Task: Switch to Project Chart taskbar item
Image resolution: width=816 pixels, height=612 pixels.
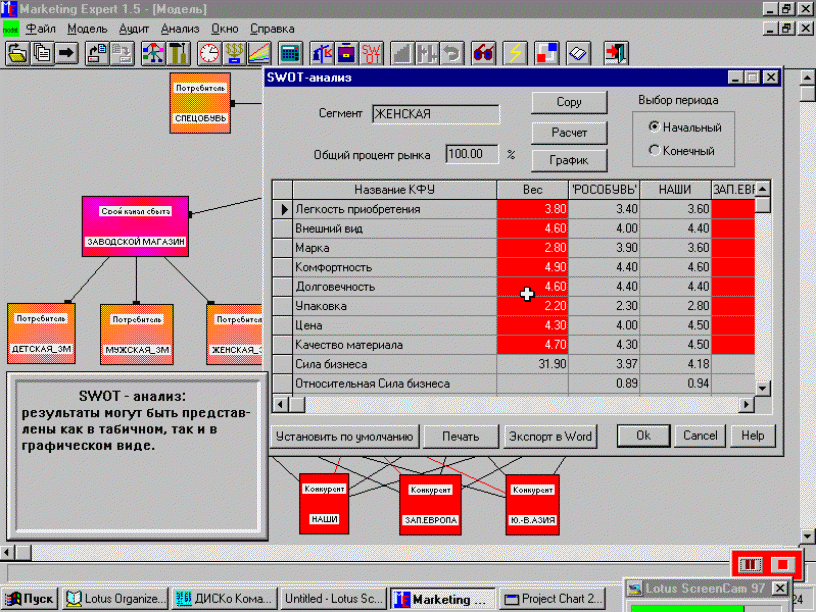Action: click(553, 599)
